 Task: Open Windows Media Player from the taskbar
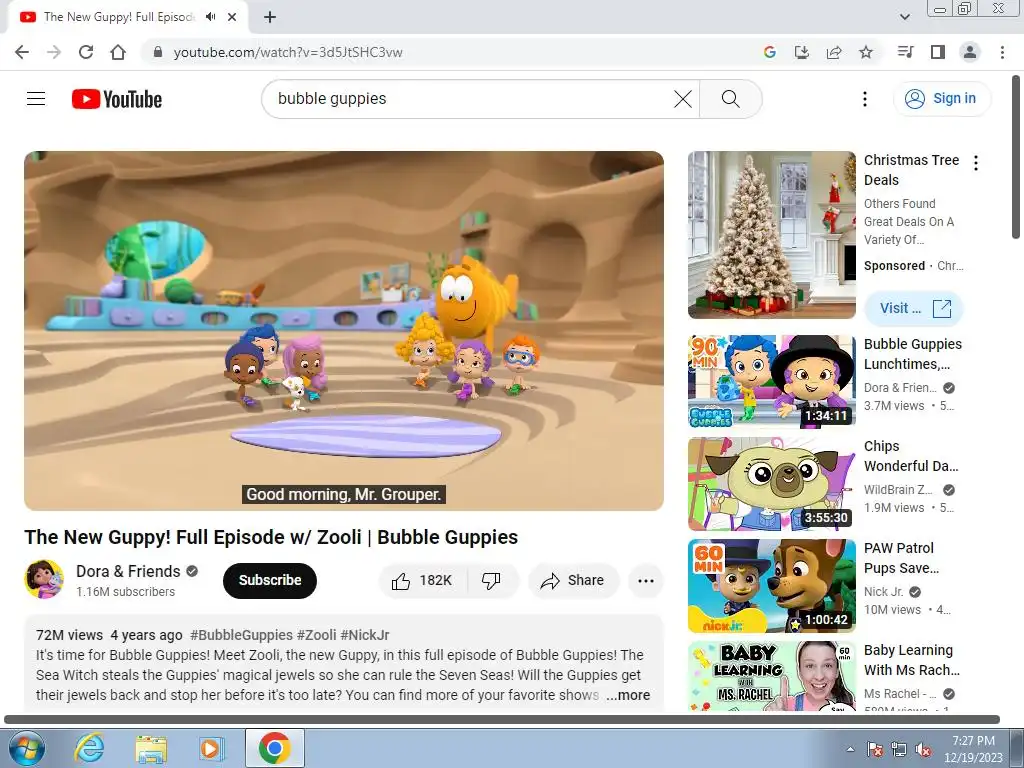point(210,748)
